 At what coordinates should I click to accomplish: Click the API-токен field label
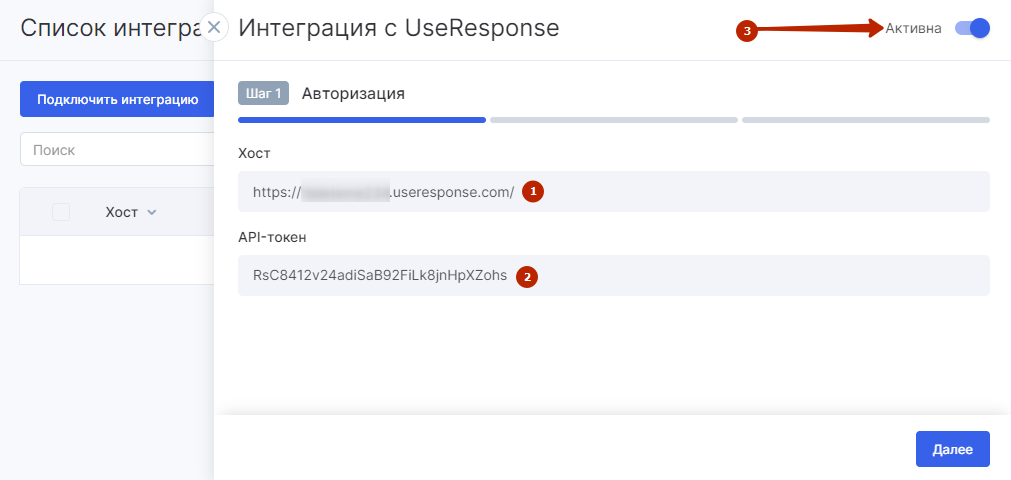(272, 237)
